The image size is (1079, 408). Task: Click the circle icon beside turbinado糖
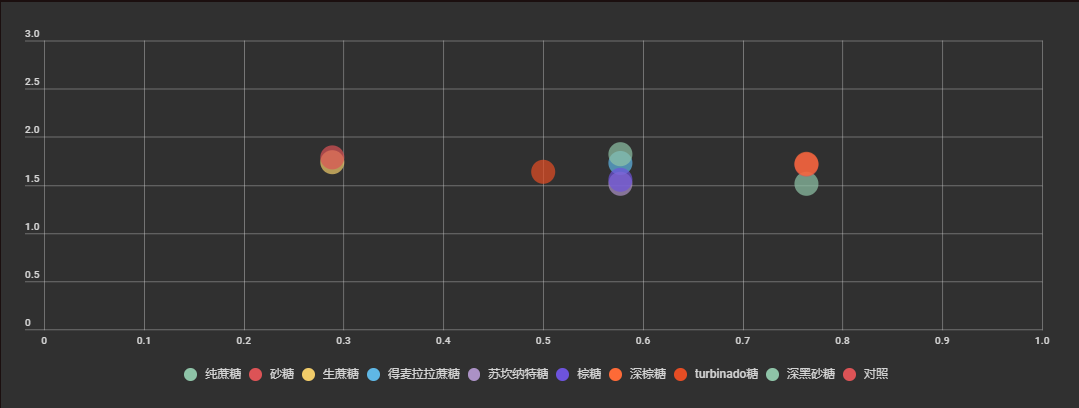pos(681,374)
